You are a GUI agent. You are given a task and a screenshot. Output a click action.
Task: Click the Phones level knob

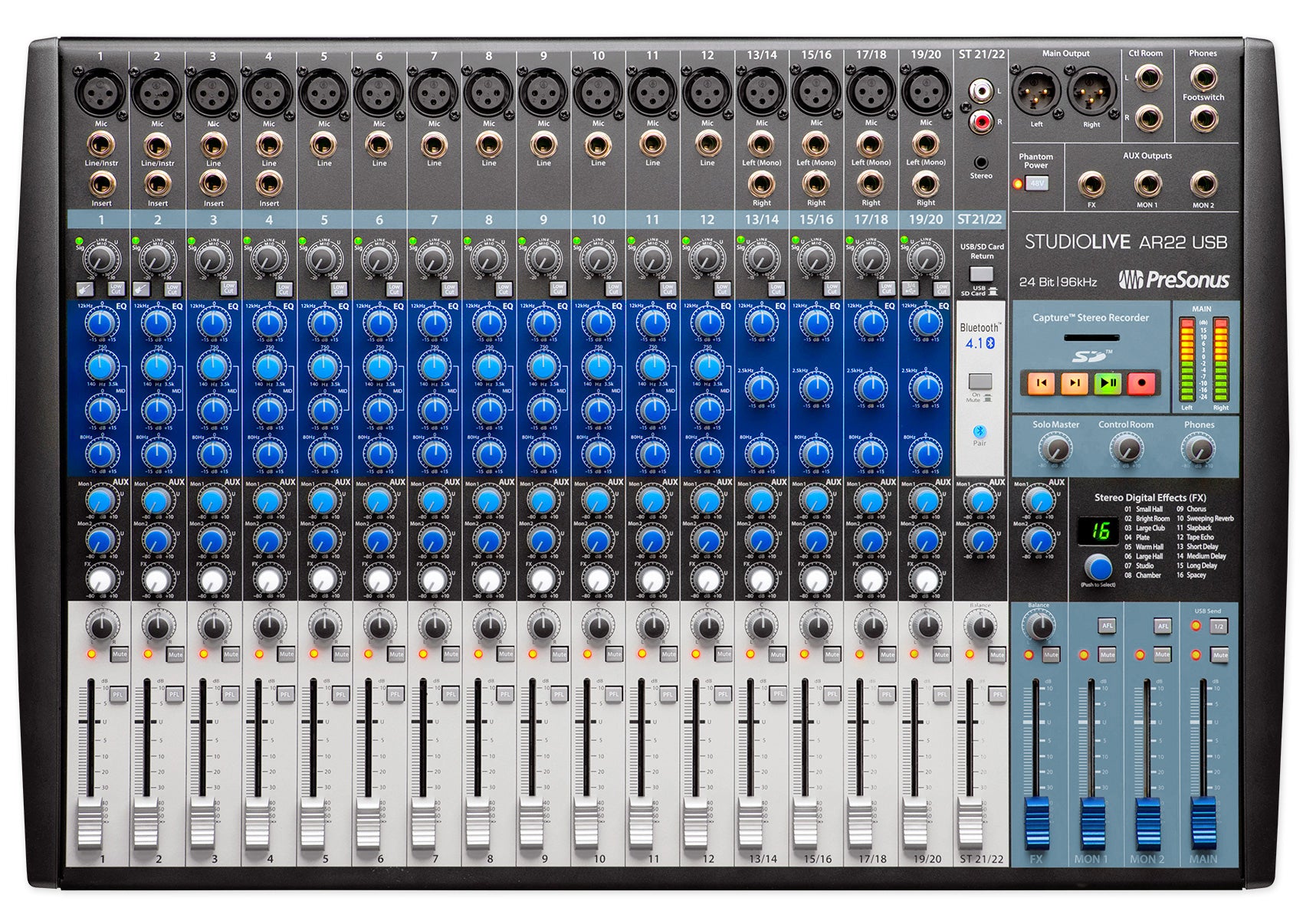tap(1199, 449)
